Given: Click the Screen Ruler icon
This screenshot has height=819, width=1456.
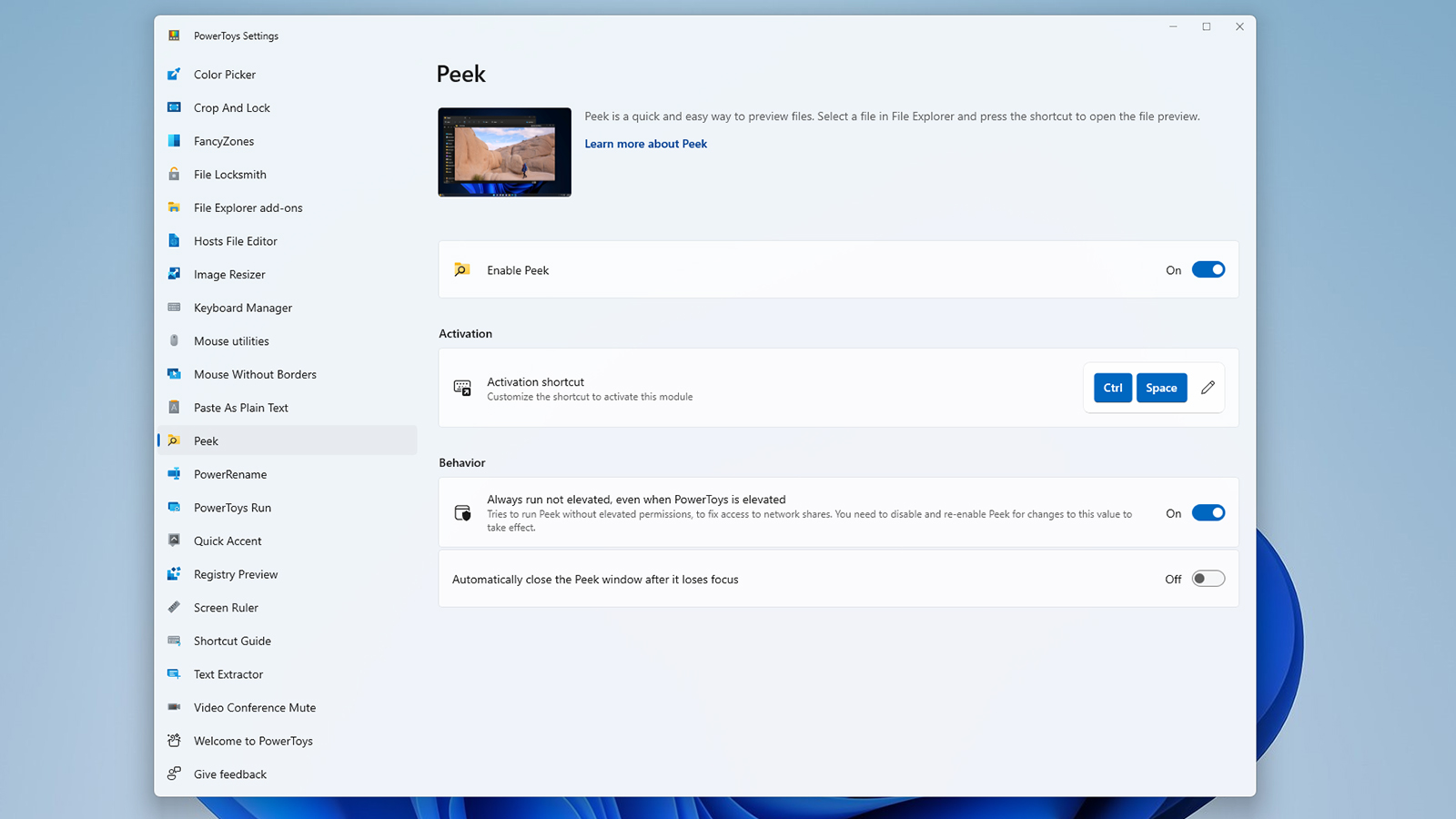Looking at the screenshot, I should coord(174,607).
